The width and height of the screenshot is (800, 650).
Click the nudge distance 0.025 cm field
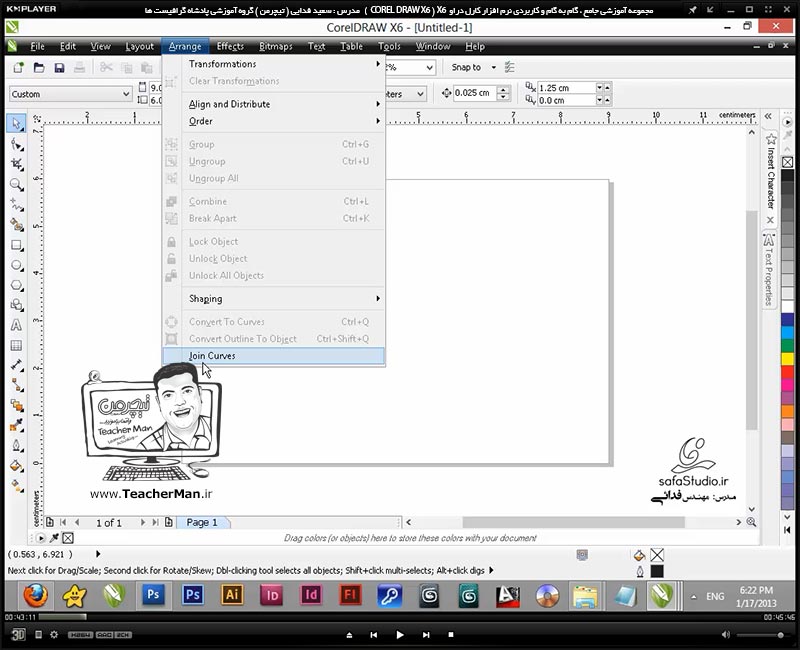click(x=474, y=93)
